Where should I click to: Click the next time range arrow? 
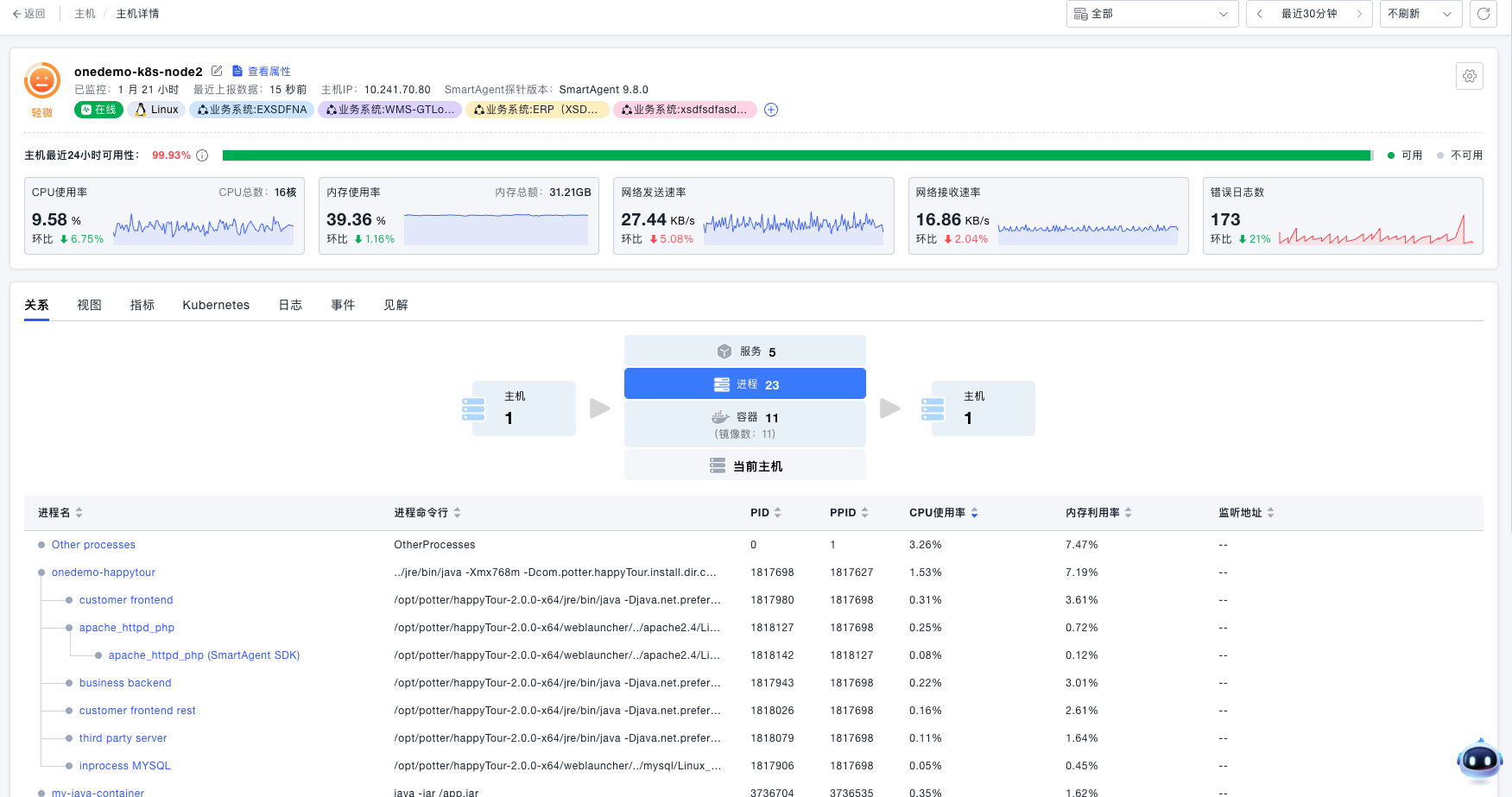(x=1358, y=14)
